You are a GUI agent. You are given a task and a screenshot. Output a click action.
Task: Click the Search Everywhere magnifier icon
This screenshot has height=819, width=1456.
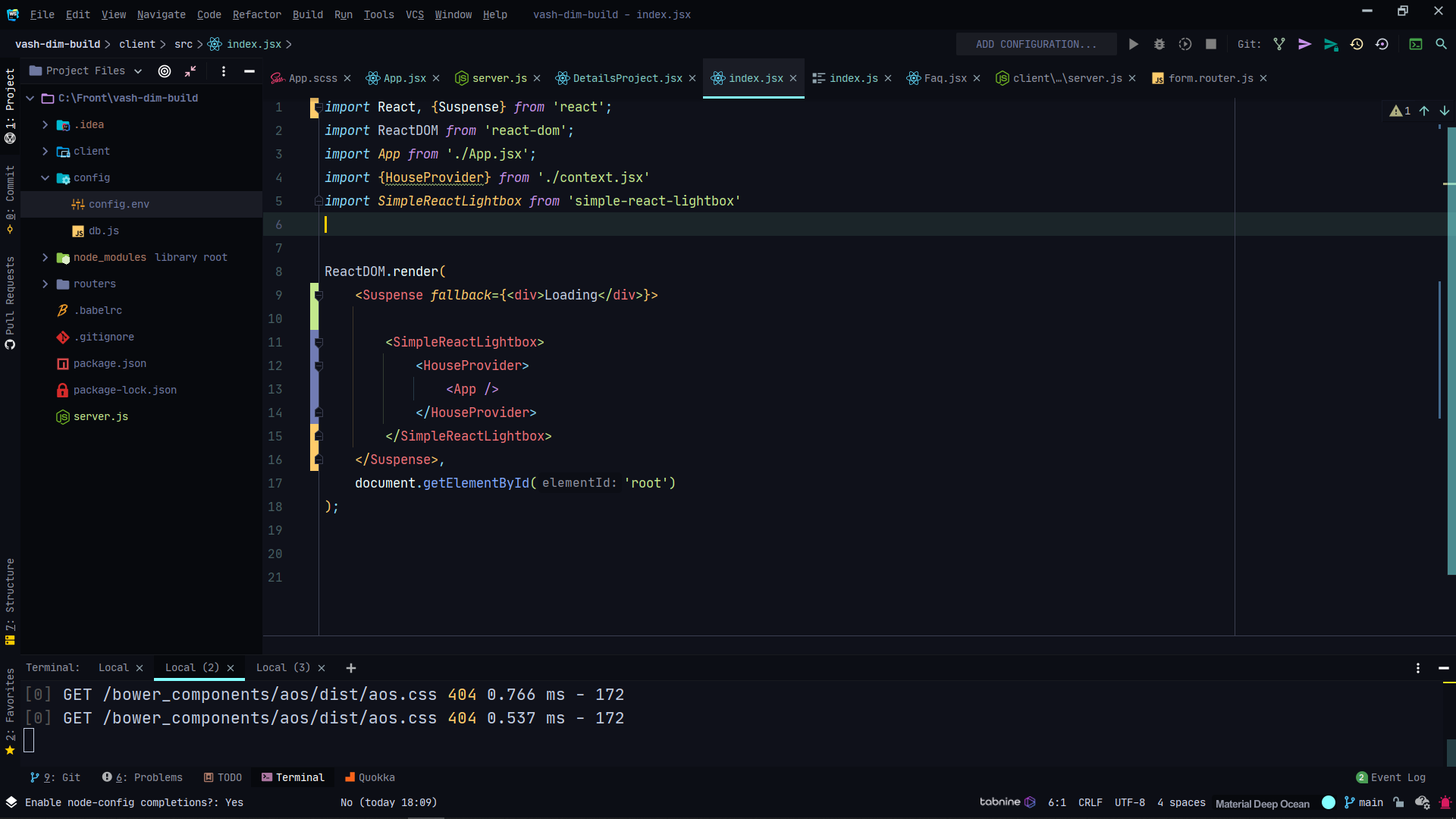tap(1441, 44)
